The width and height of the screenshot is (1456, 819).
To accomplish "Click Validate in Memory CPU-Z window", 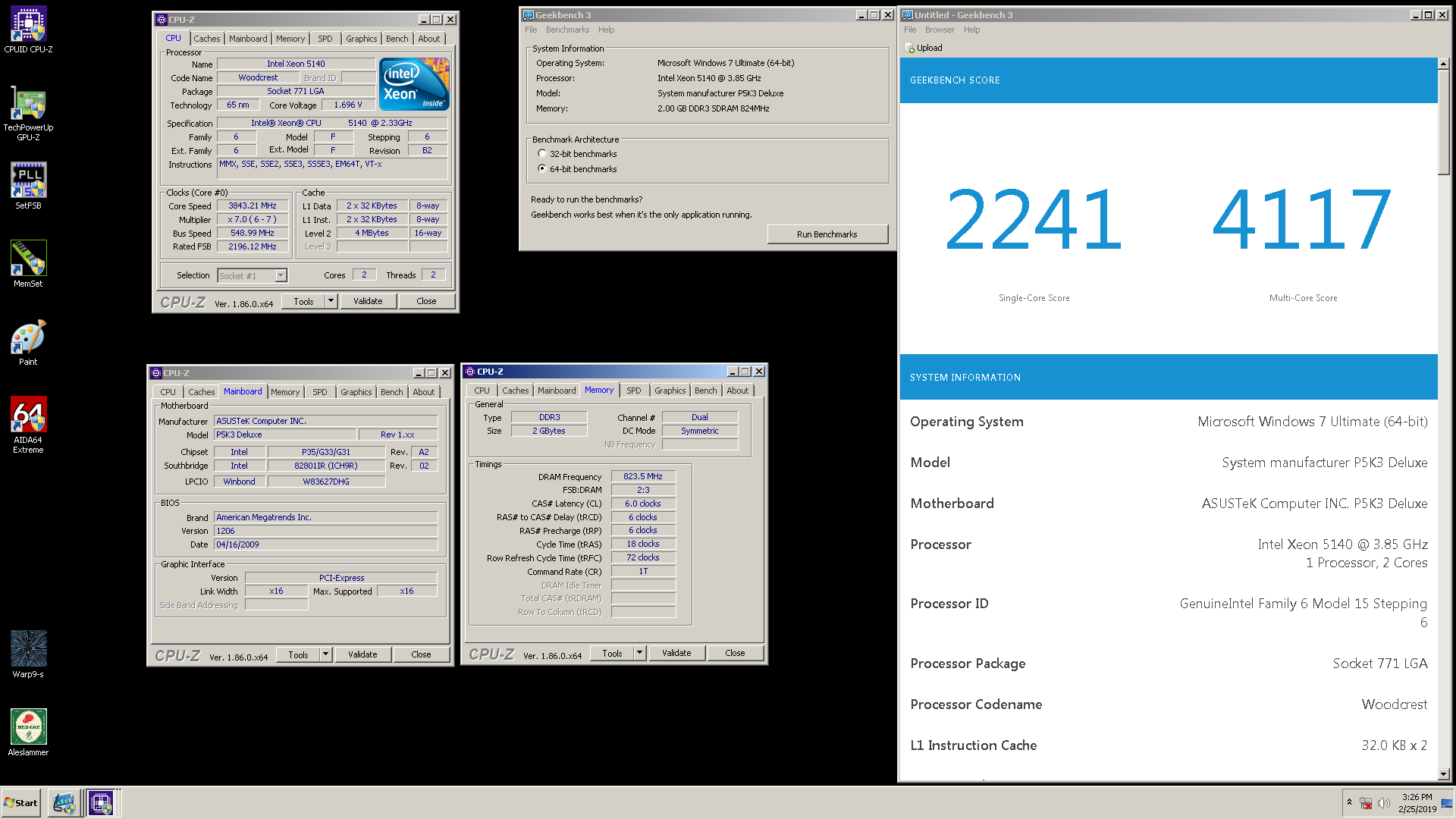I will coord(676,653).
